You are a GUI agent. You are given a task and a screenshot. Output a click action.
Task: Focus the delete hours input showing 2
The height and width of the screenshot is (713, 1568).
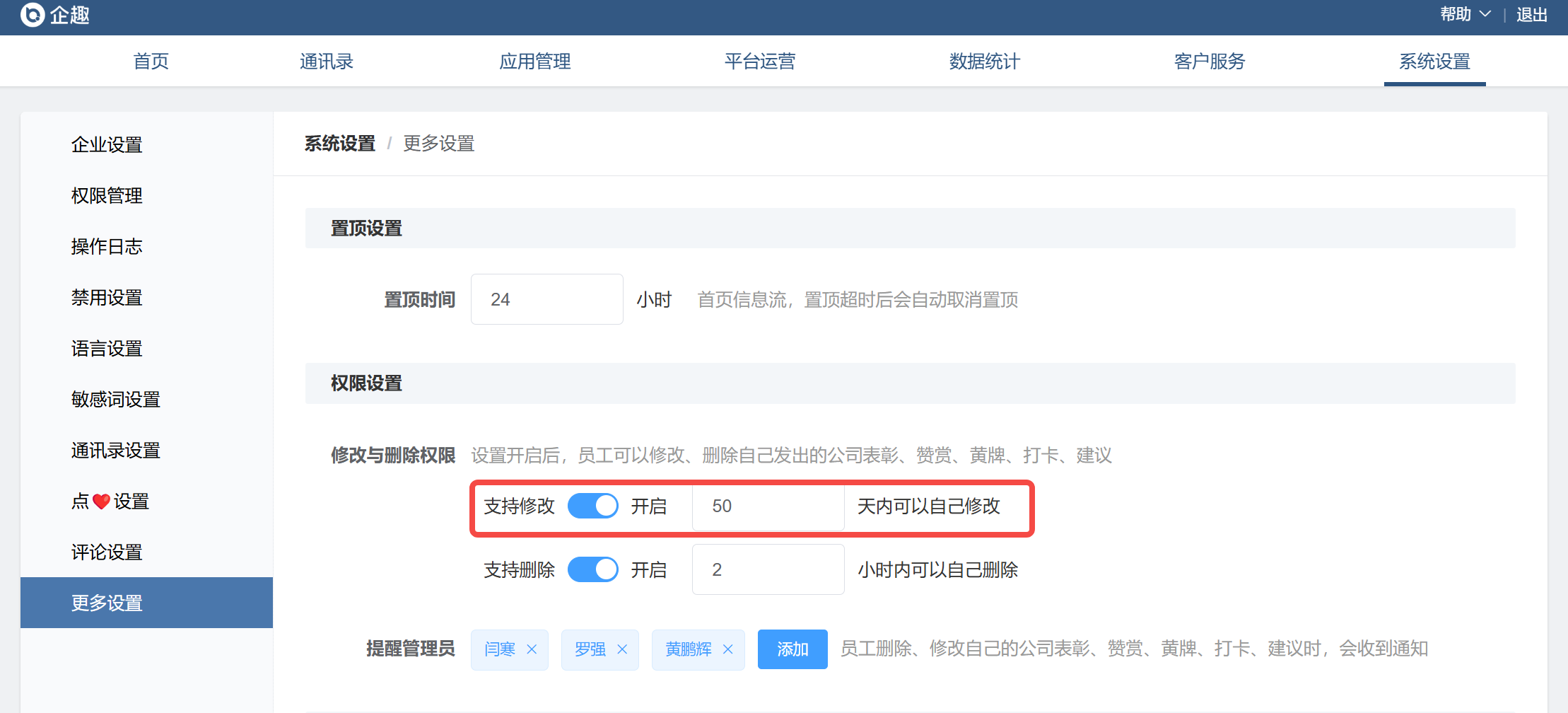click(768, 570)
